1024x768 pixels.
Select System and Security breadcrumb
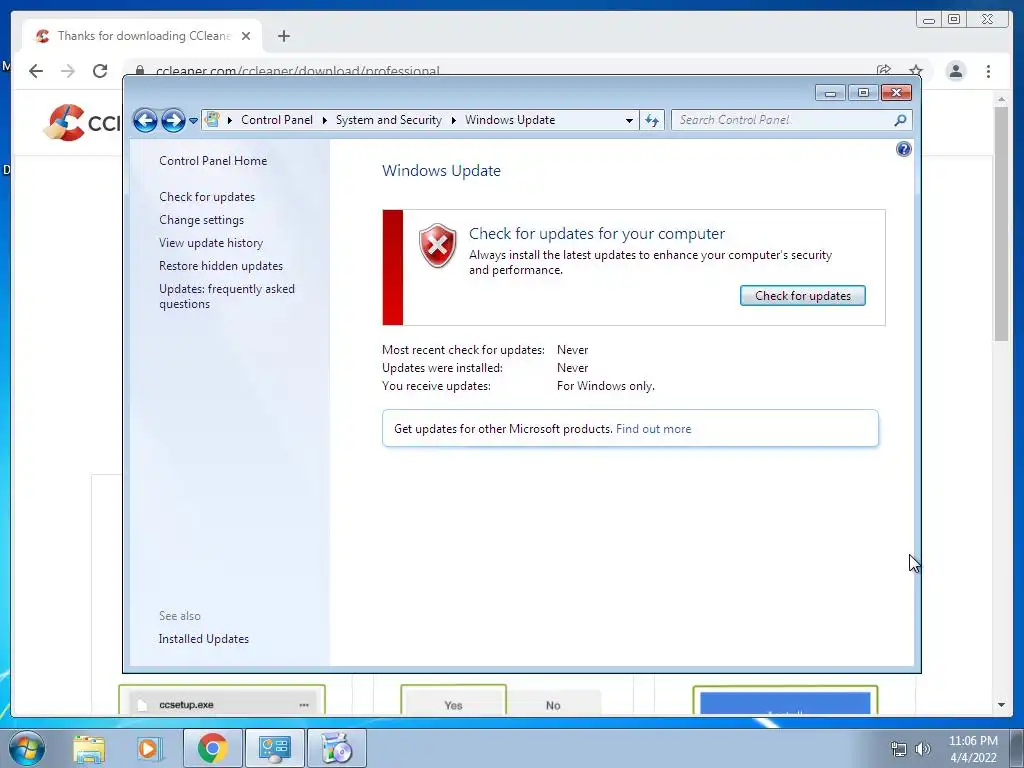389,120
